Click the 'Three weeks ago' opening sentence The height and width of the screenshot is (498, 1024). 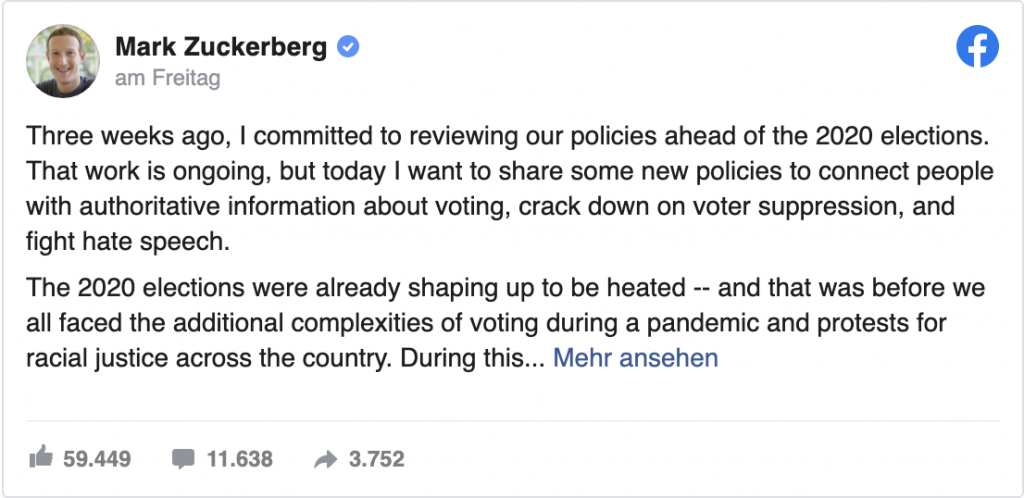[508, 136]
